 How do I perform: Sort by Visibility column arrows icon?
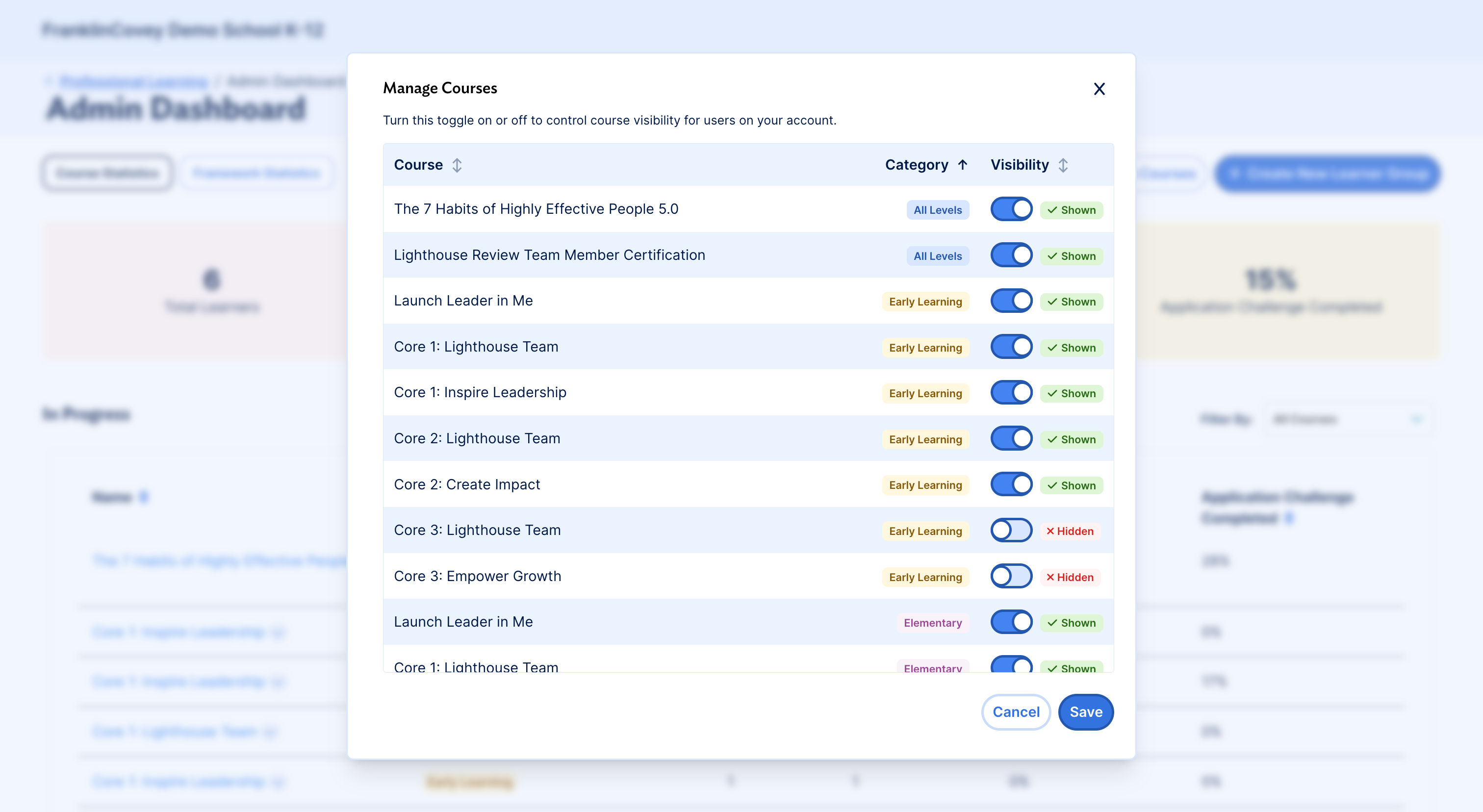click(1063, 165)
